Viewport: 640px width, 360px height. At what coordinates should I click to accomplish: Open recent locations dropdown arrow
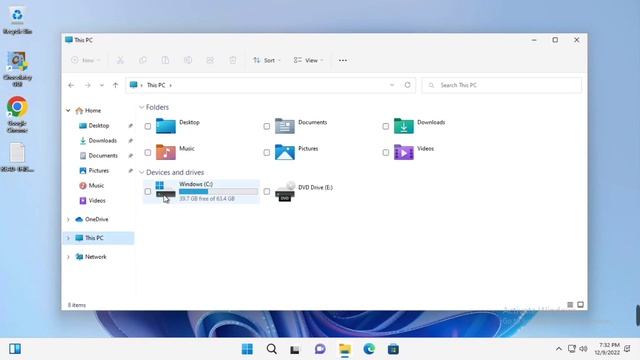click(x=102, y=85)
